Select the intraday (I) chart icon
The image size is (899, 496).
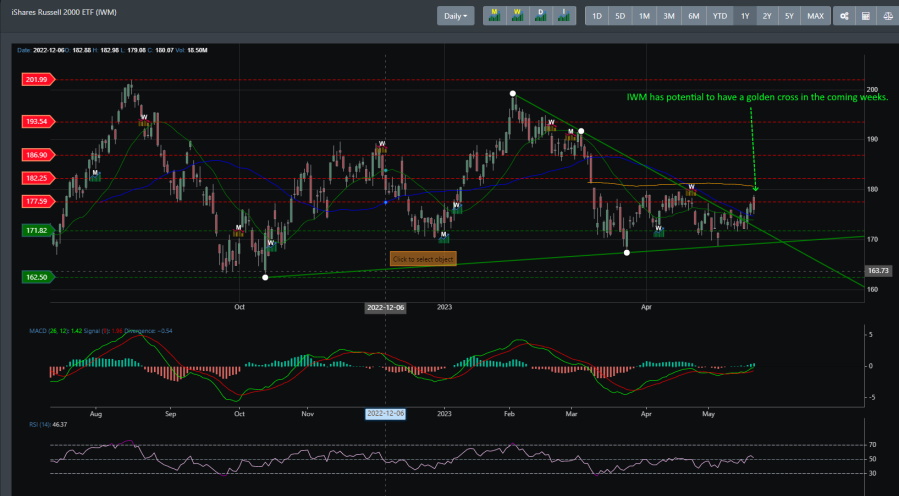pyautogui.click(x=564, y=16)
